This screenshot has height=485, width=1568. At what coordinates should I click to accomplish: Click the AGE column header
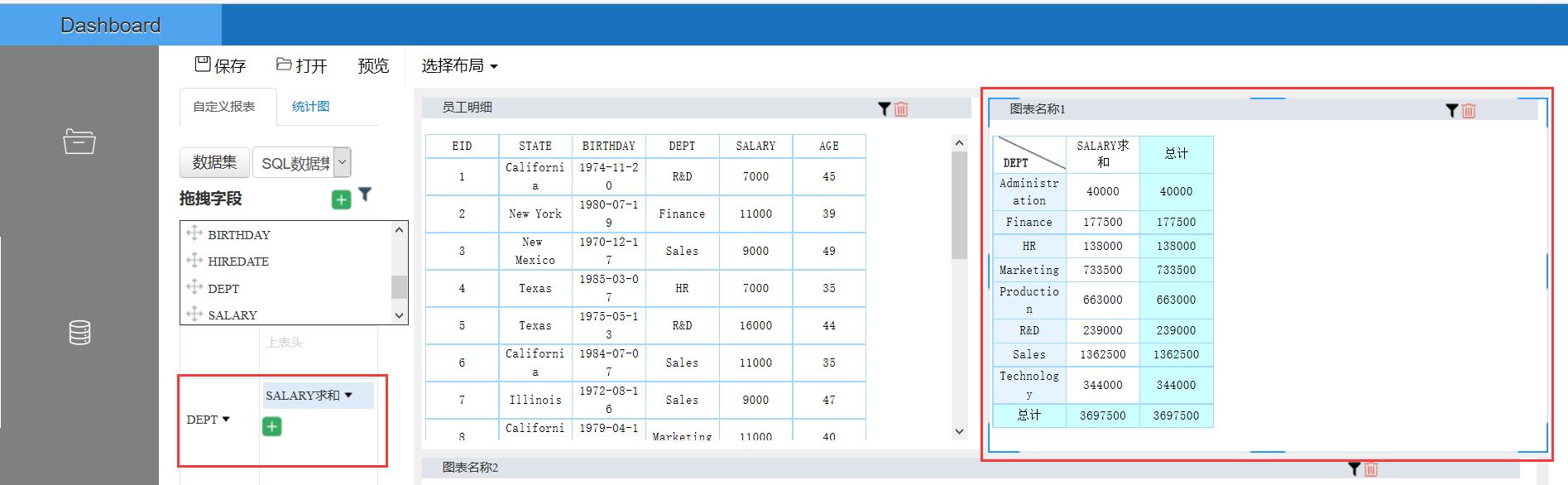tap(829, 146)
